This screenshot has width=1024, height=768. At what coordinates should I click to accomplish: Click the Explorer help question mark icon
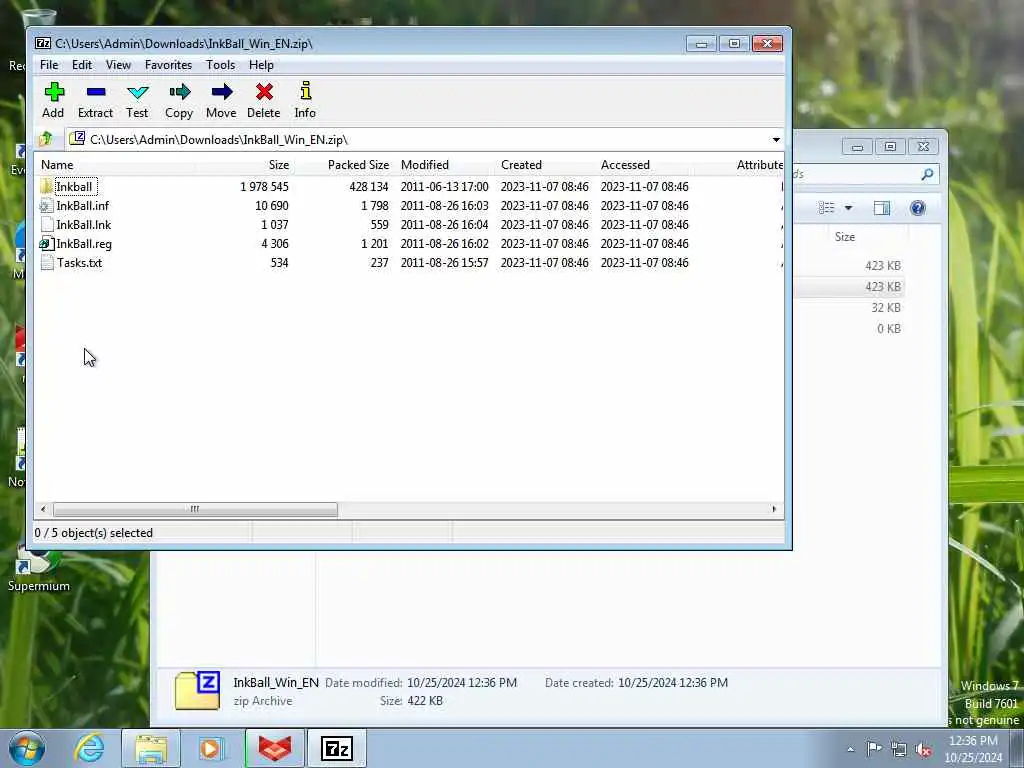tap(918, 208)
